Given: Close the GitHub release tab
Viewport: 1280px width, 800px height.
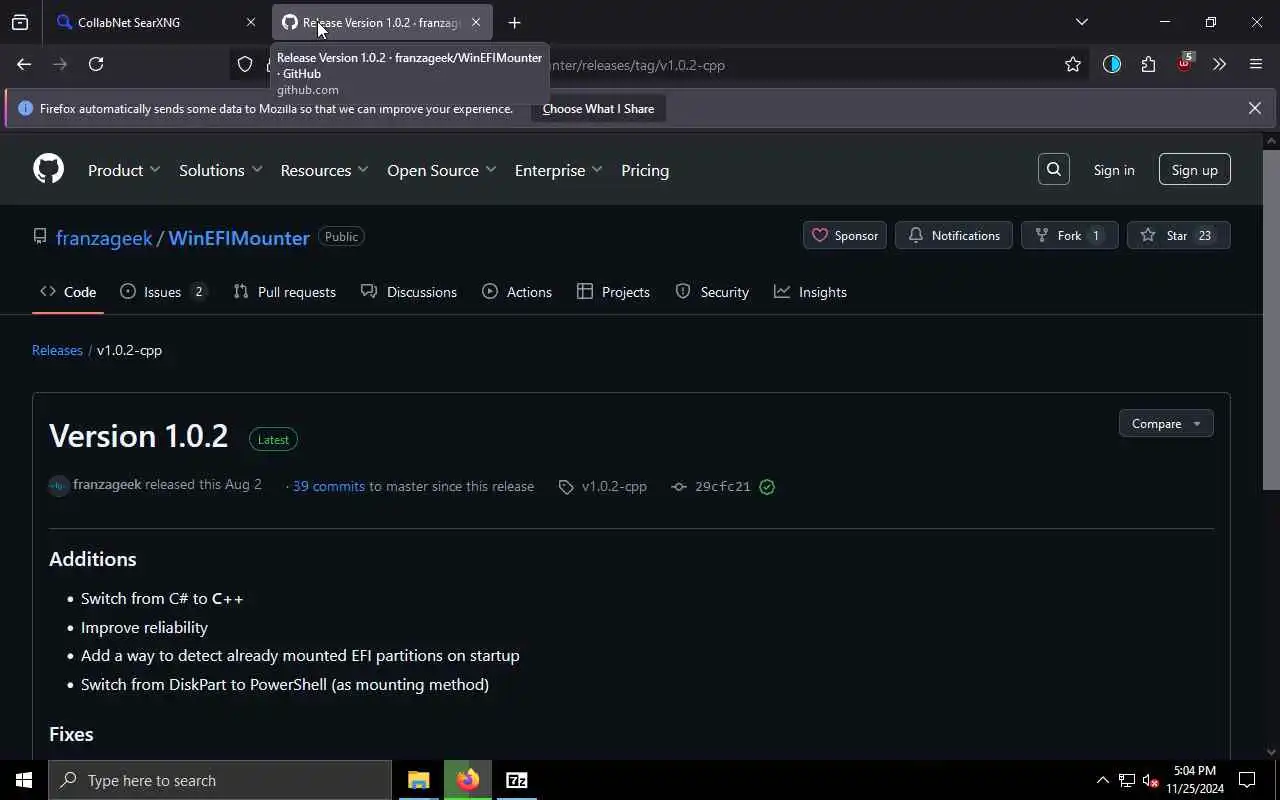Looking at the screenshot, I should [x=476, y=22].
